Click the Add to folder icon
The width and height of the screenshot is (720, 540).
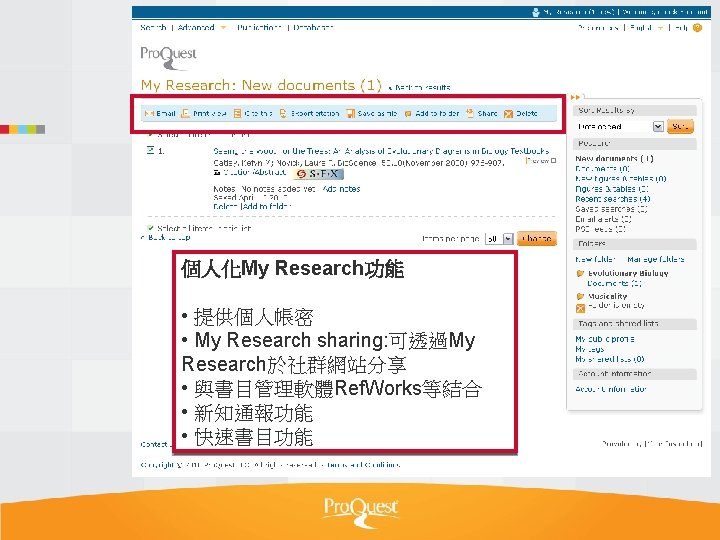(408, 114)
